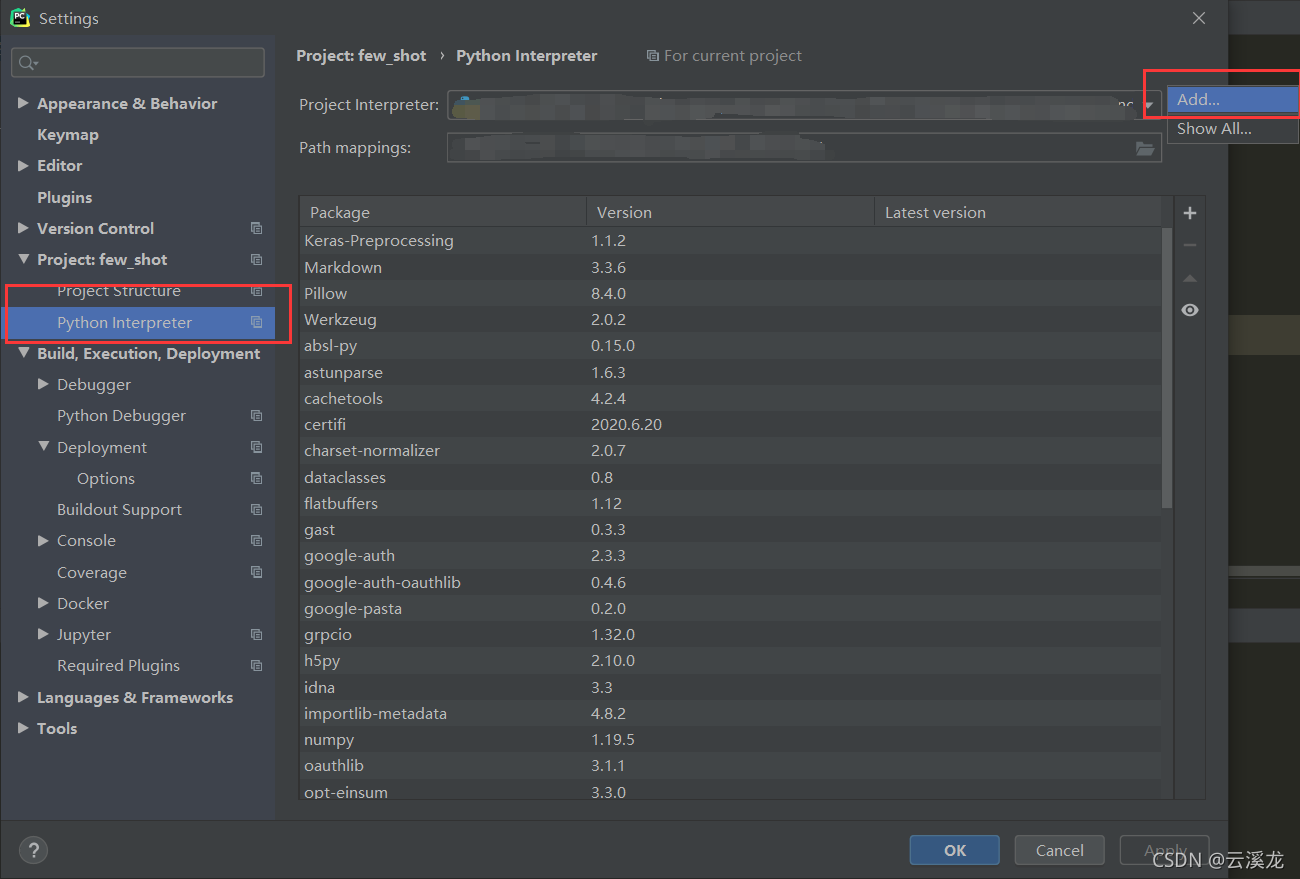Choose Show All... from interpreter popup
Screen dimensions: 1300x879
click(x=1233, y=128)
